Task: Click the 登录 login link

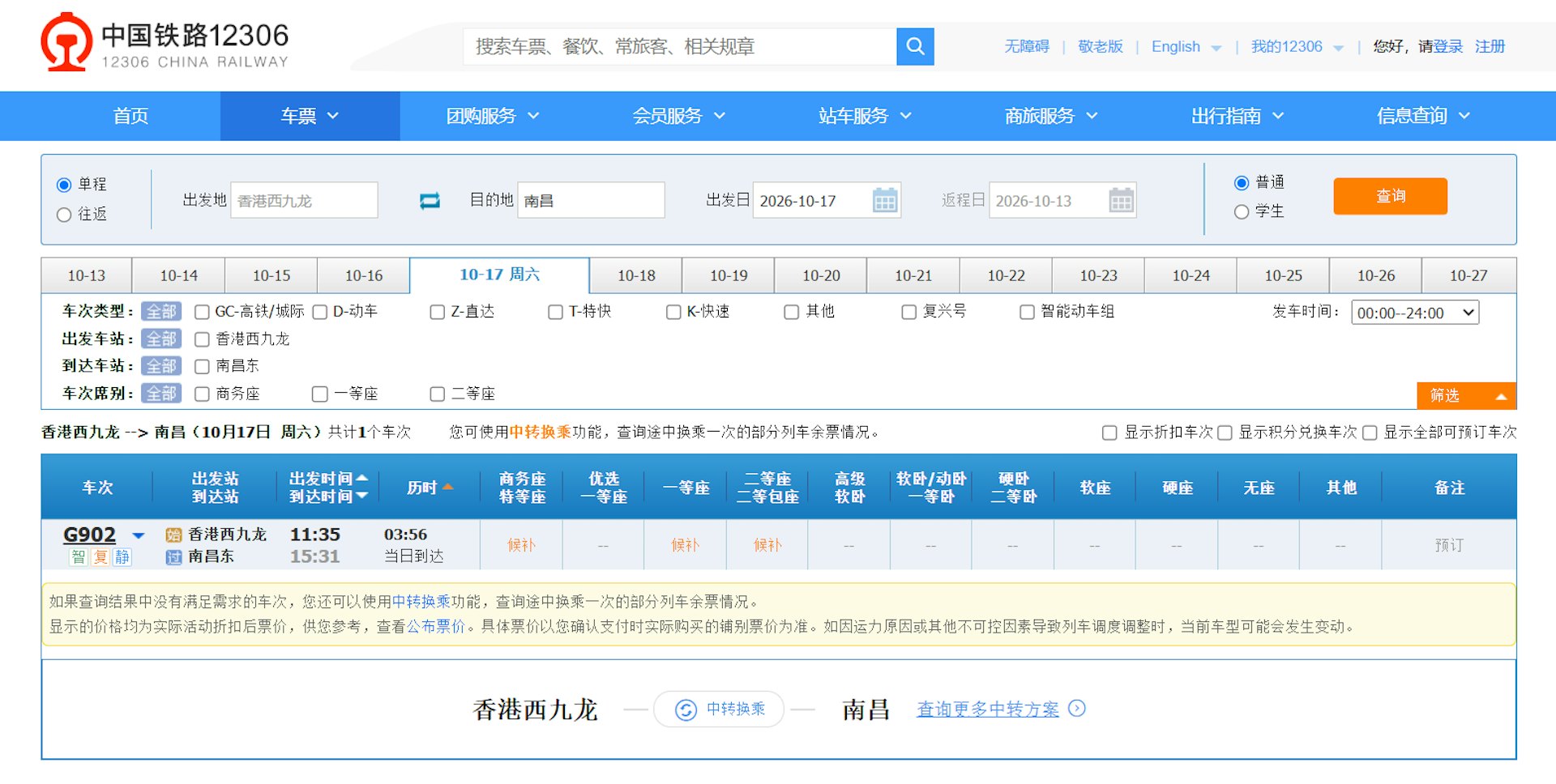Action: [1448, 46]
